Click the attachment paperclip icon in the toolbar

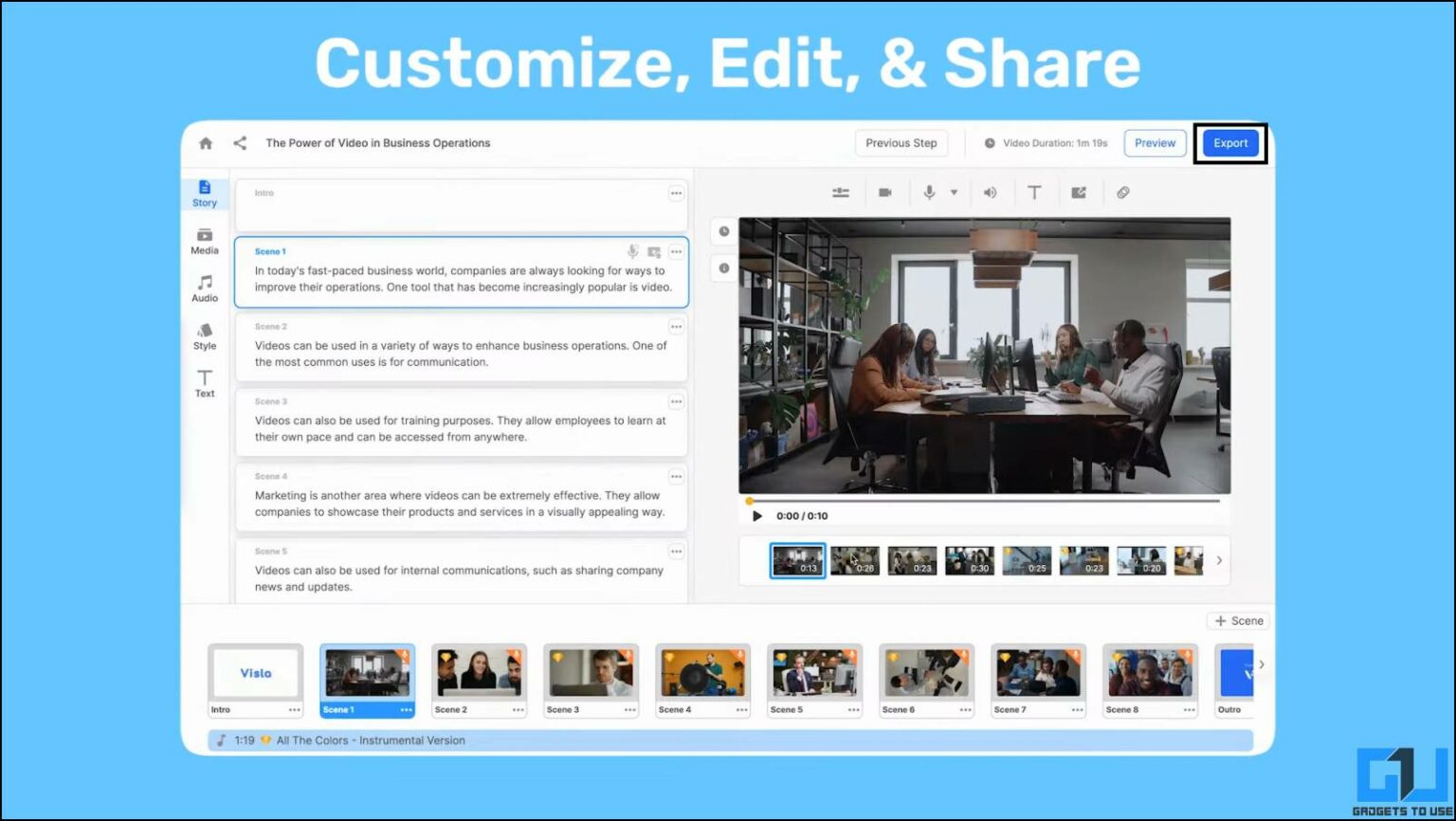pos(1123,192)
